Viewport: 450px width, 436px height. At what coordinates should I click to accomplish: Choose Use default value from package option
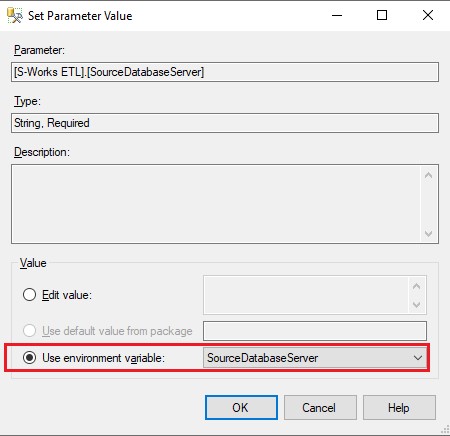(29, 331)
